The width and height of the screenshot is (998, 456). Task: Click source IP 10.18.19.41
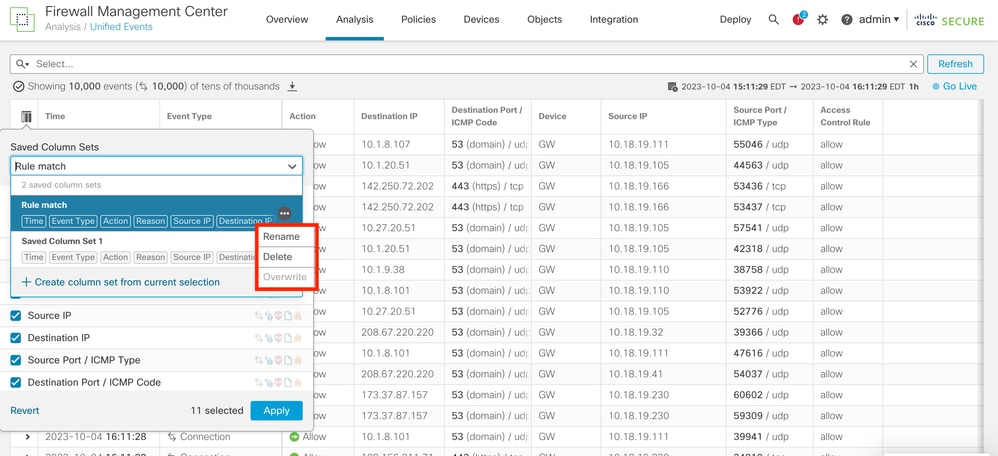636,374
